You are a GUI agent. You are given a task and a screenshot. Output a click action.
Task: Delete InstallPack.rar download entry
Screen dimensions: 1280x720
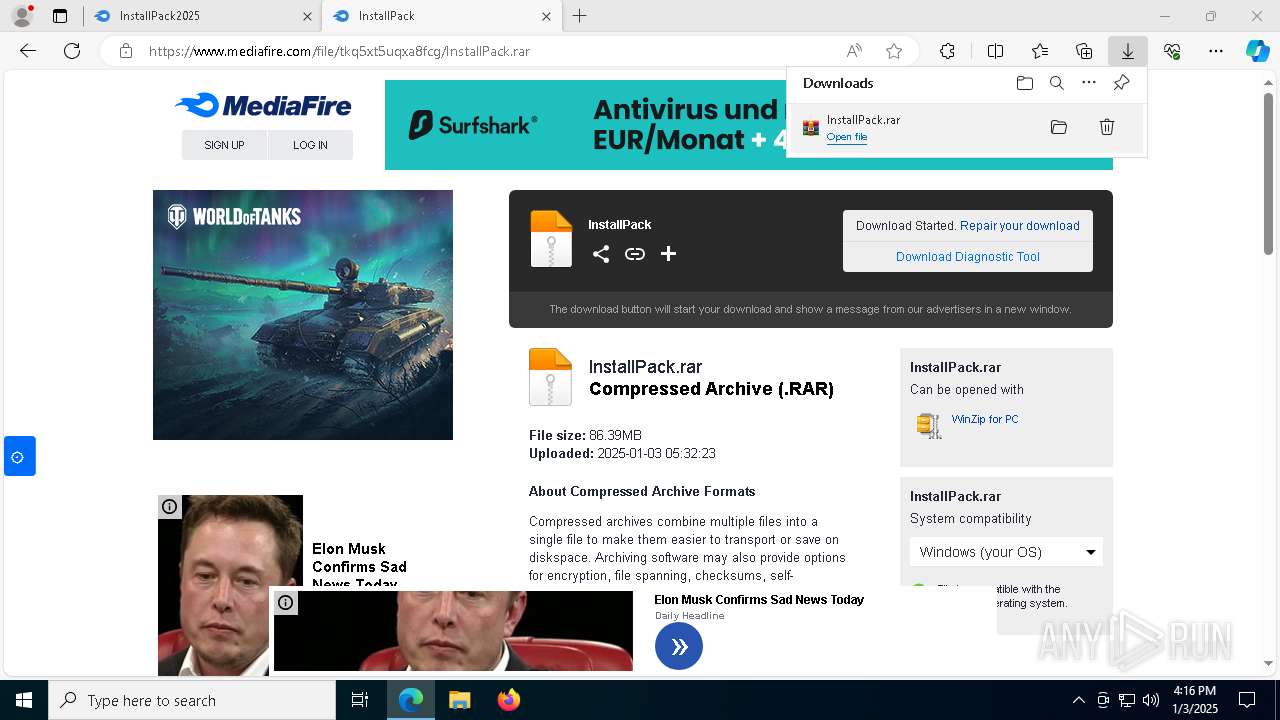1107,127
